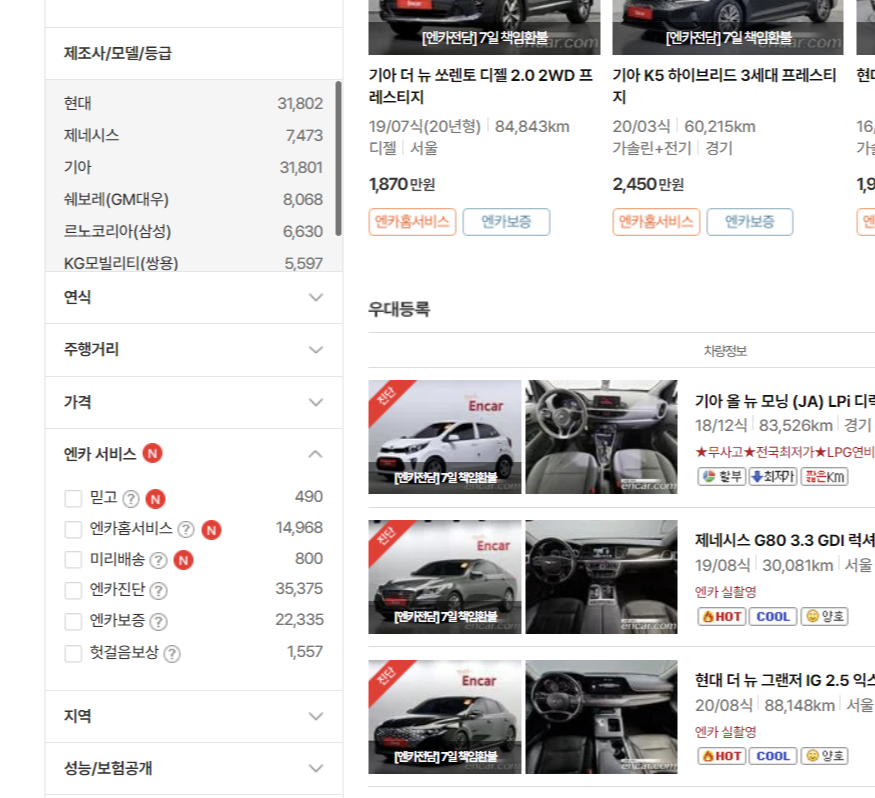Check the 헛걸음보상 filter checkbox
Screen dimensions: 875x798
click(73, 653)
